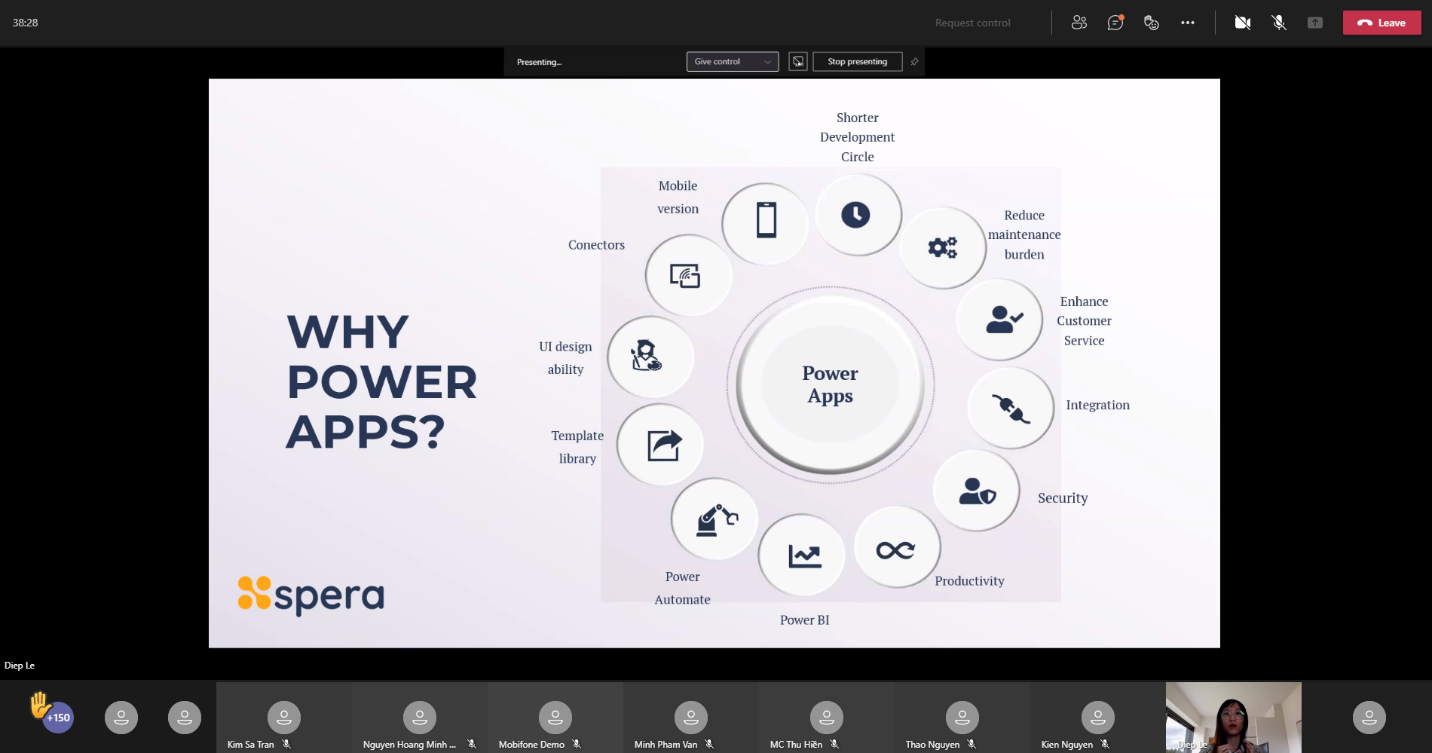This screenshot has height=753, width=1432.
Task: Select MC Thu Hiền participant tile
Action: click(x=826, y=717)
